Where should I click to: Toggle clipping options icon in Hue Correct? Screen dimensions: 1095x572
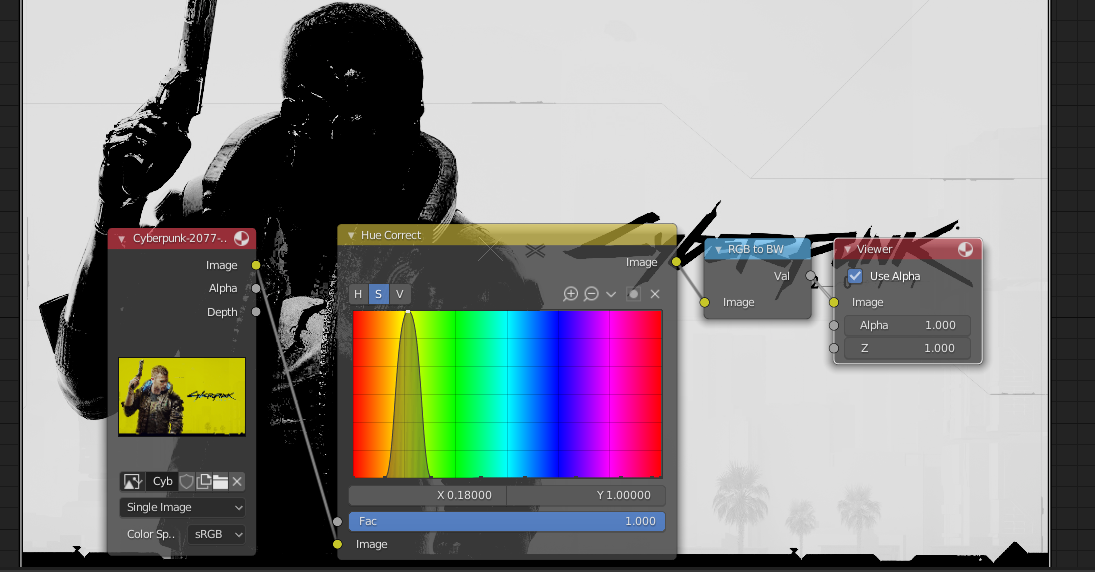click(633, 294)
